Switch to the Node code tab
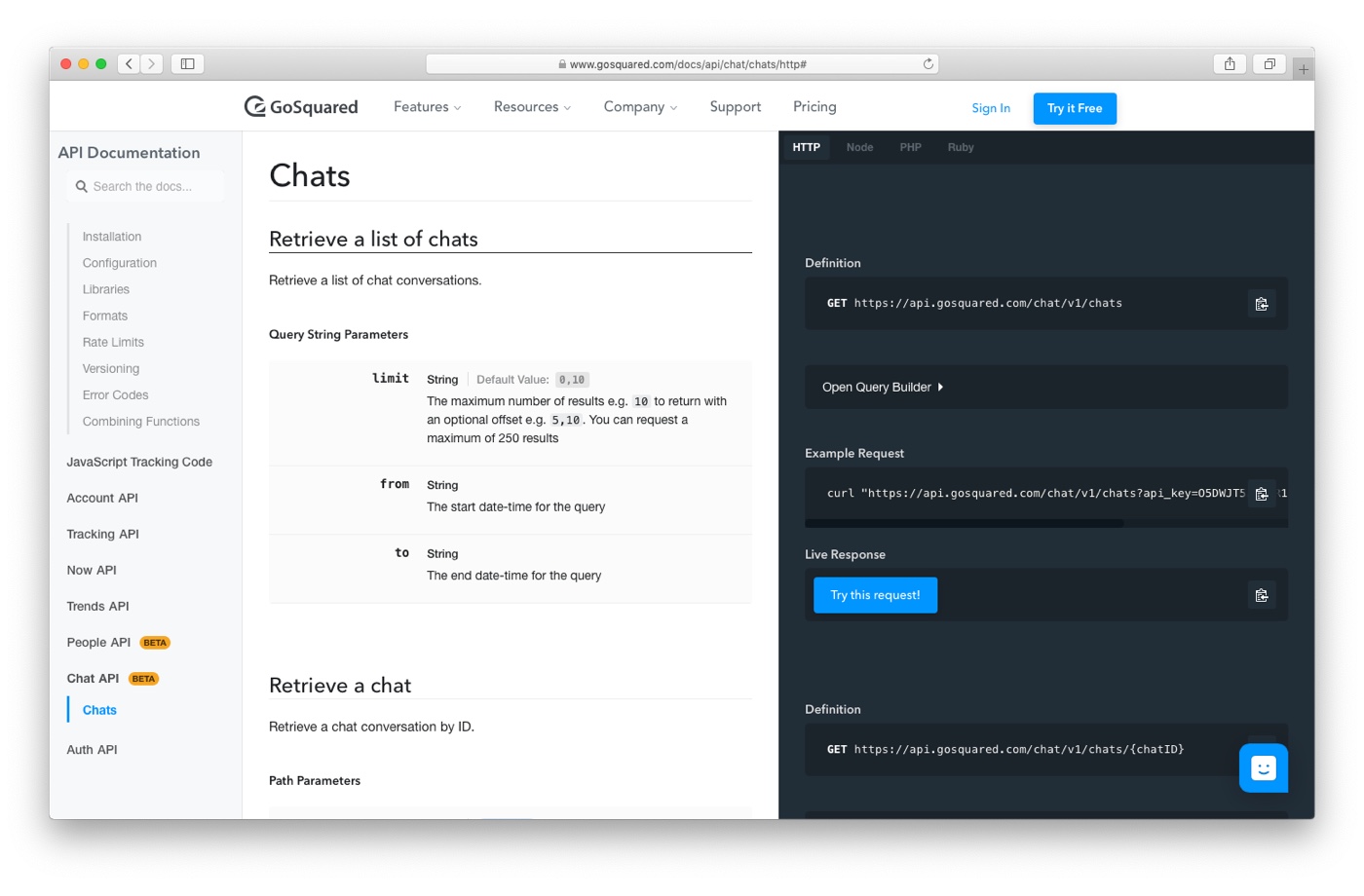 click(859, 148)
